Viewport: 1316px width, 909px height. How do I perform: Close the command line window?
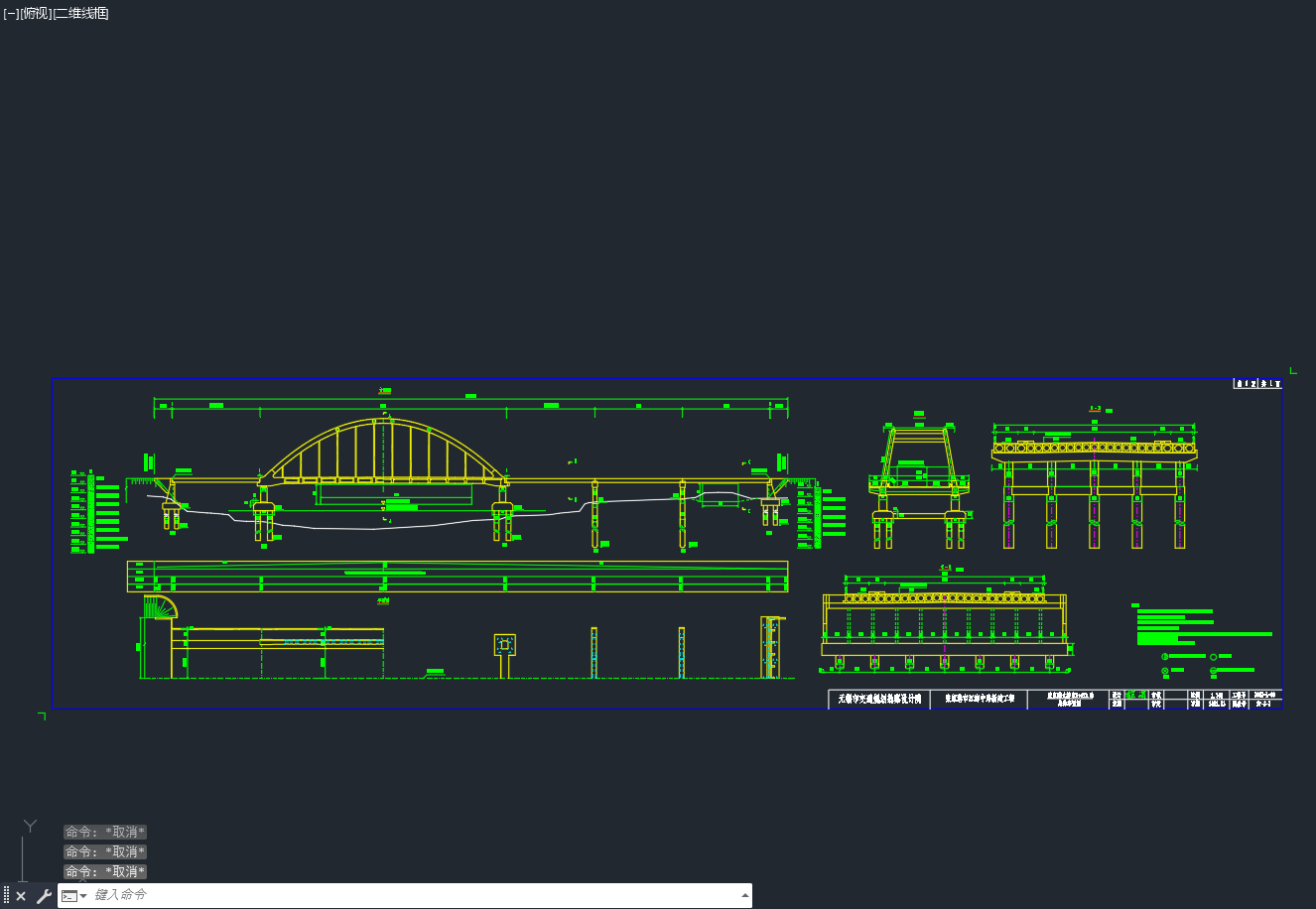[x=21, y=896]
